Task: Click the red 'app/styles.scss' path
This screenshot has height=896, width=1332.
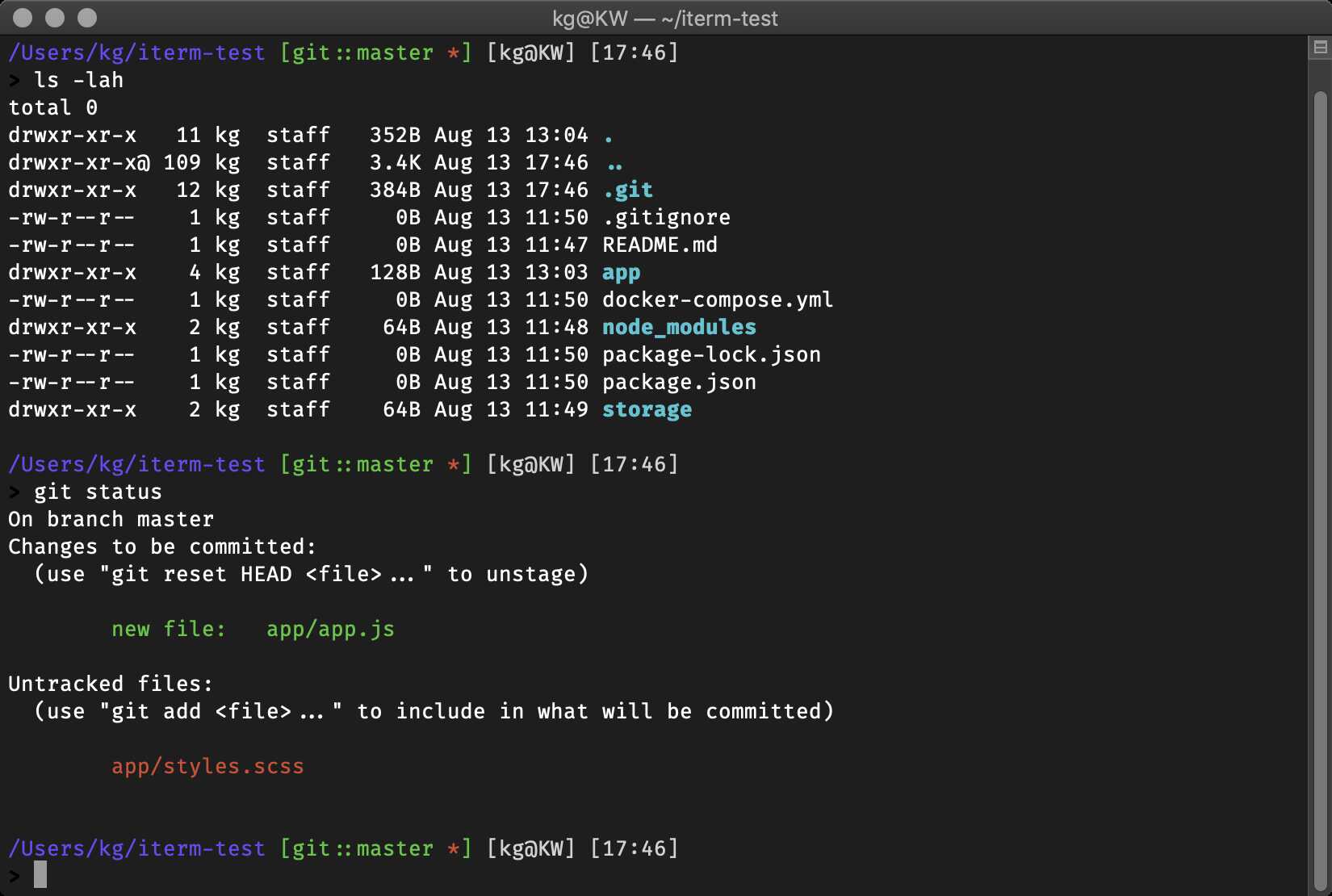Action: coord(208,766)
